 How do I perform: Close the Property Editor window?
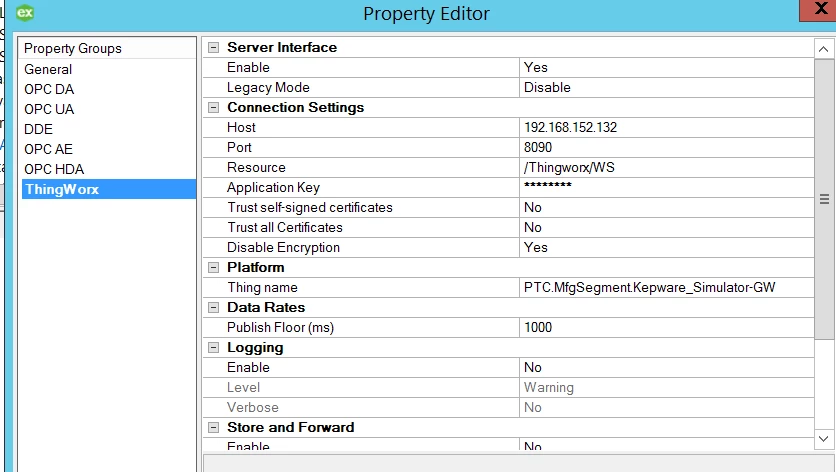point(819,10)
